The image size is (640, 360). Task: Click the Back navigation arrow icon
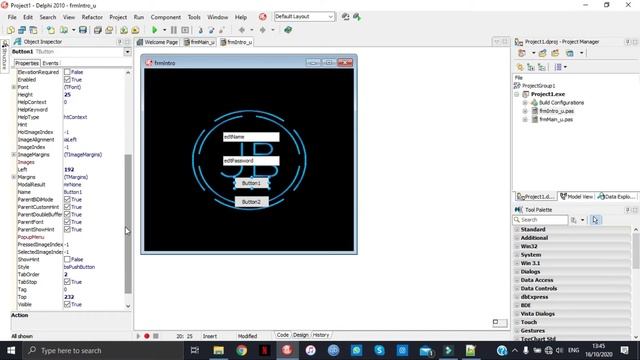(242, 30)
